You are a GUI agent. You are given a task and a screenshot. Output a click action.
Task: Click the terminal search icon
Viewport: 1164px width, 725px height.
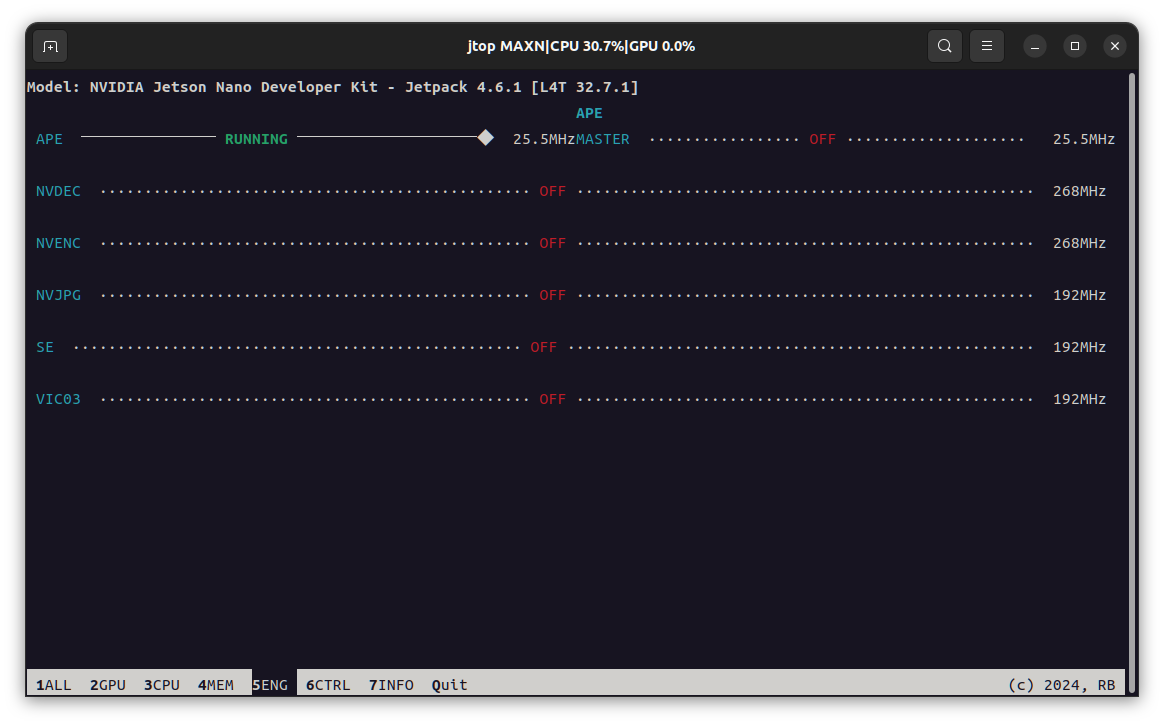pyautogui.click(x=944, y=46)
